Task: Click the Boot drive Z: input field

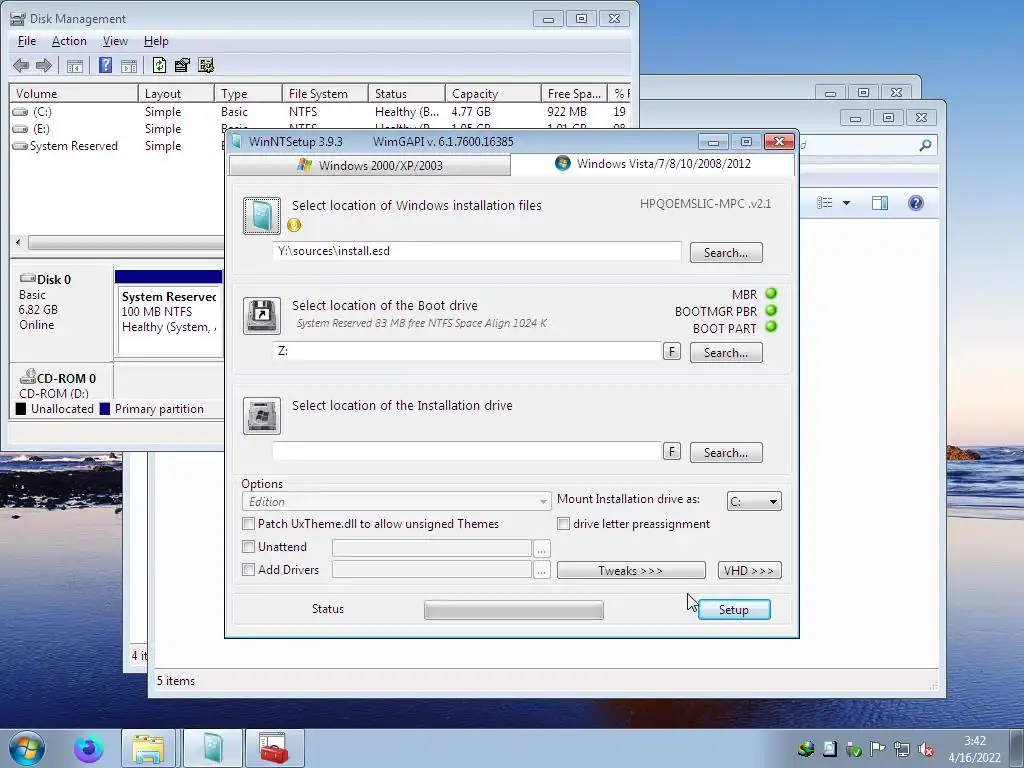Action: click(x=467, y=351)
